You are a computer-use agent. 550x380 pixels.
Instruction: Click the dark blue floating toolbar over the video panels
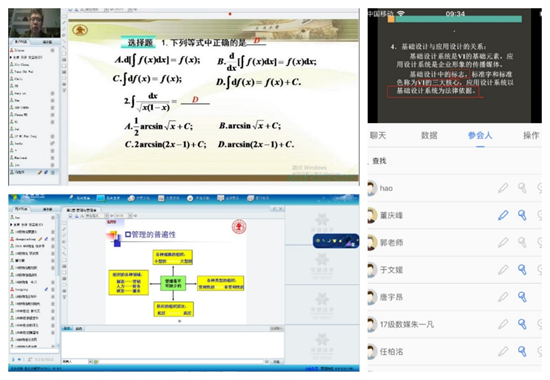tap(336, 241)
